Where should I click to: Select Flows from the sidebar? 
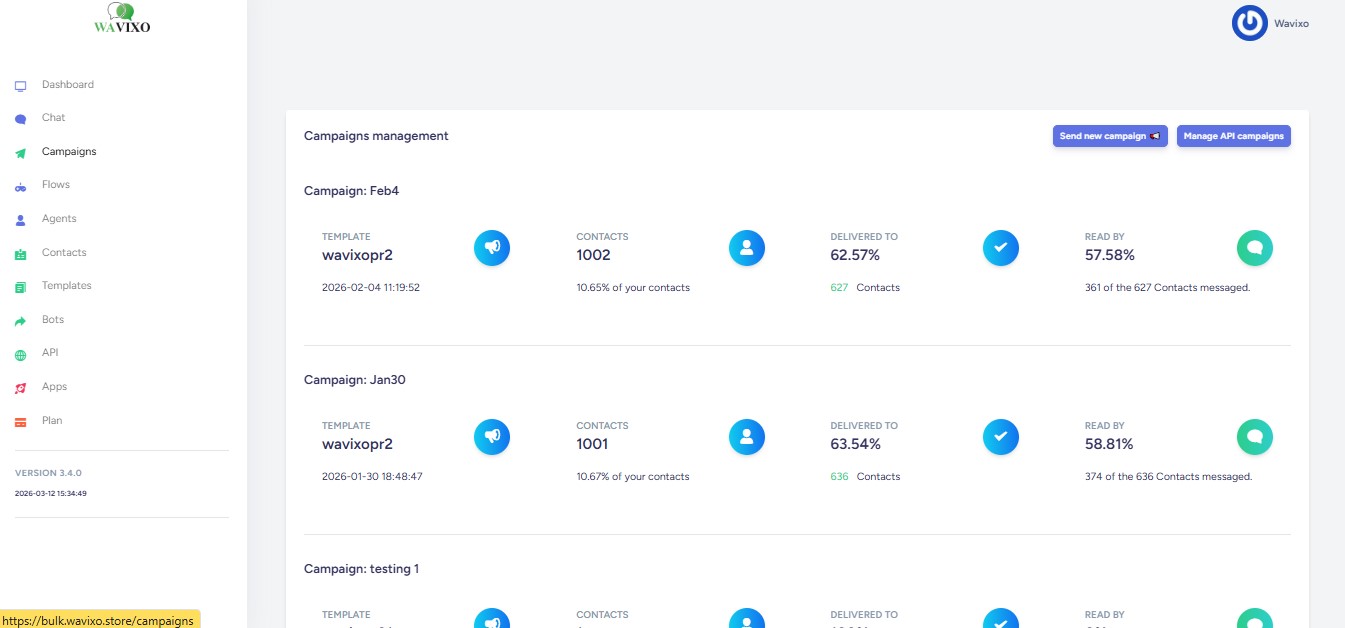pyautogui.click(x=56, y=185)
